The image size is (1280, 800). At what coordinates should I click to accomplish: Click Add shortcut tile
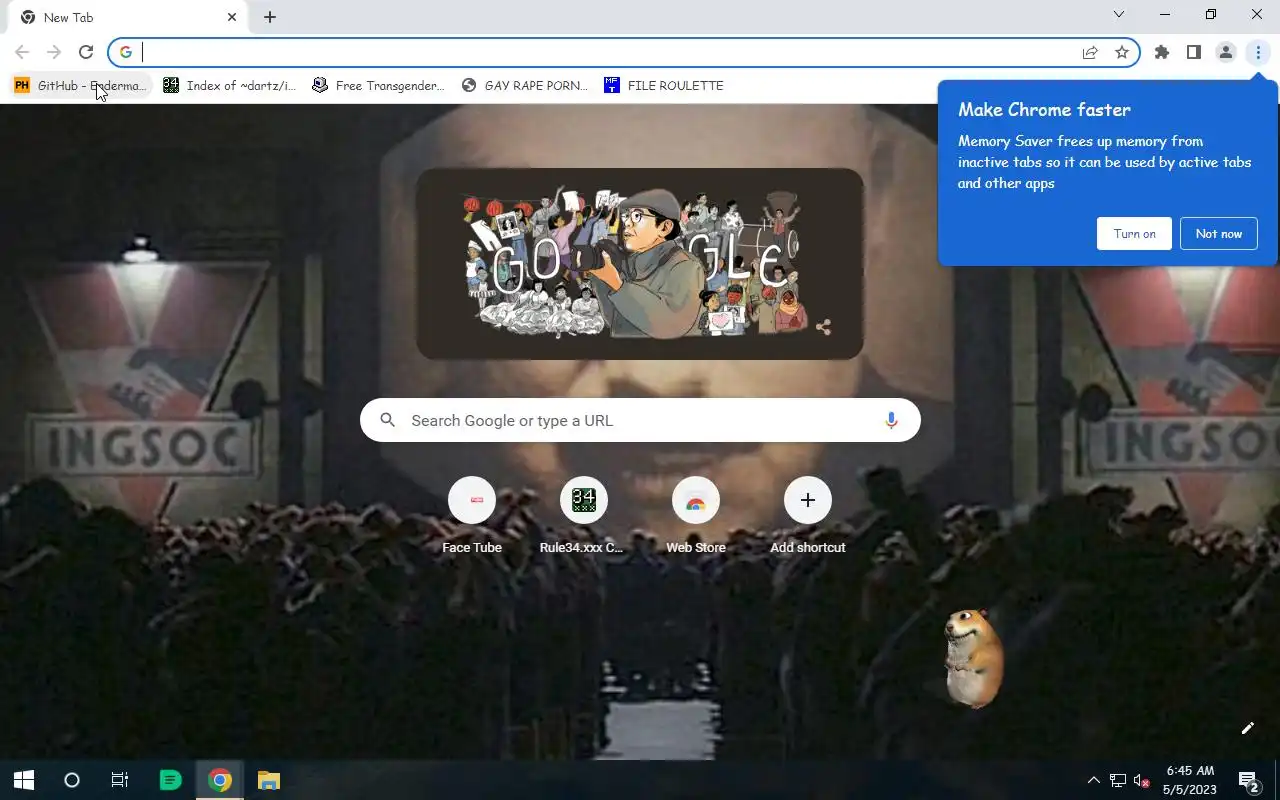(x=808, y=515)
